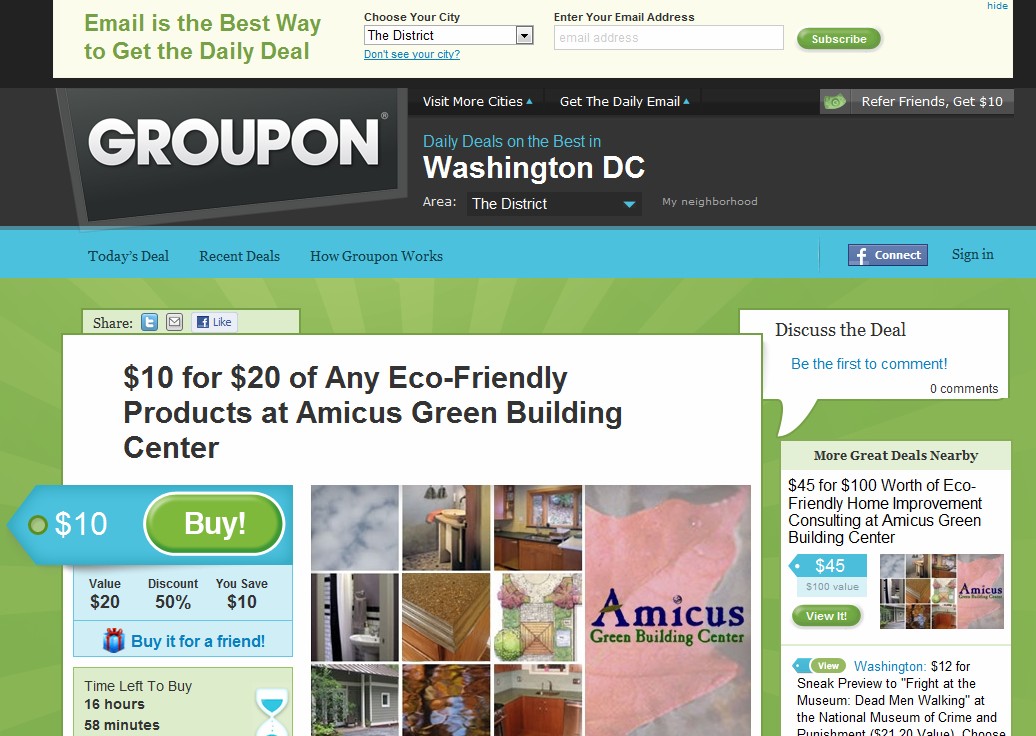Click the email address input field
This screenshot has height=736, width=1036.
[669, 38]
